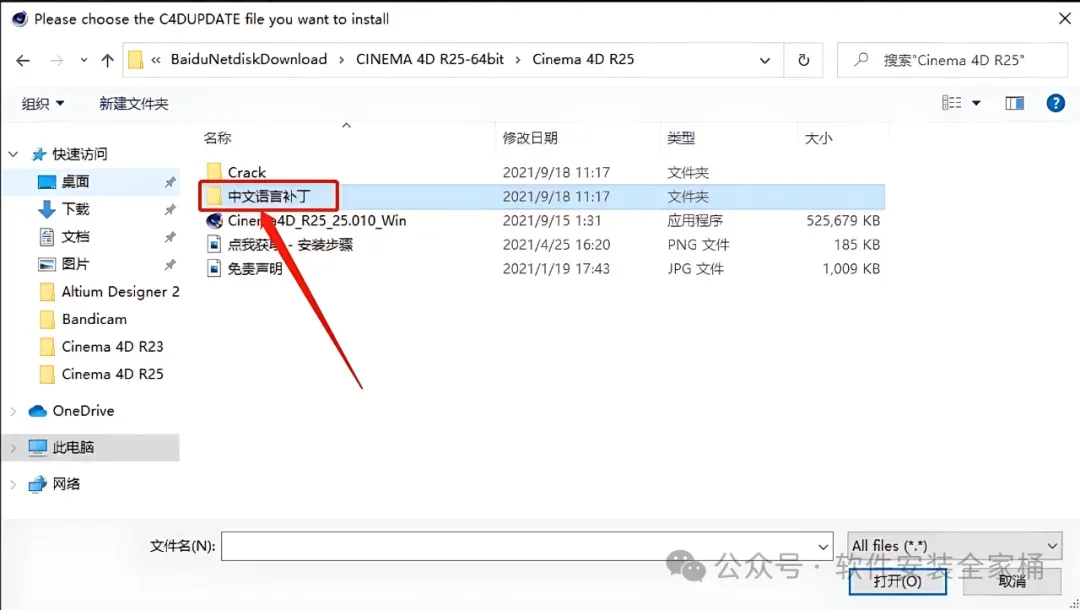
Task: Refresh the current folder view
Action: pos(803,61)
